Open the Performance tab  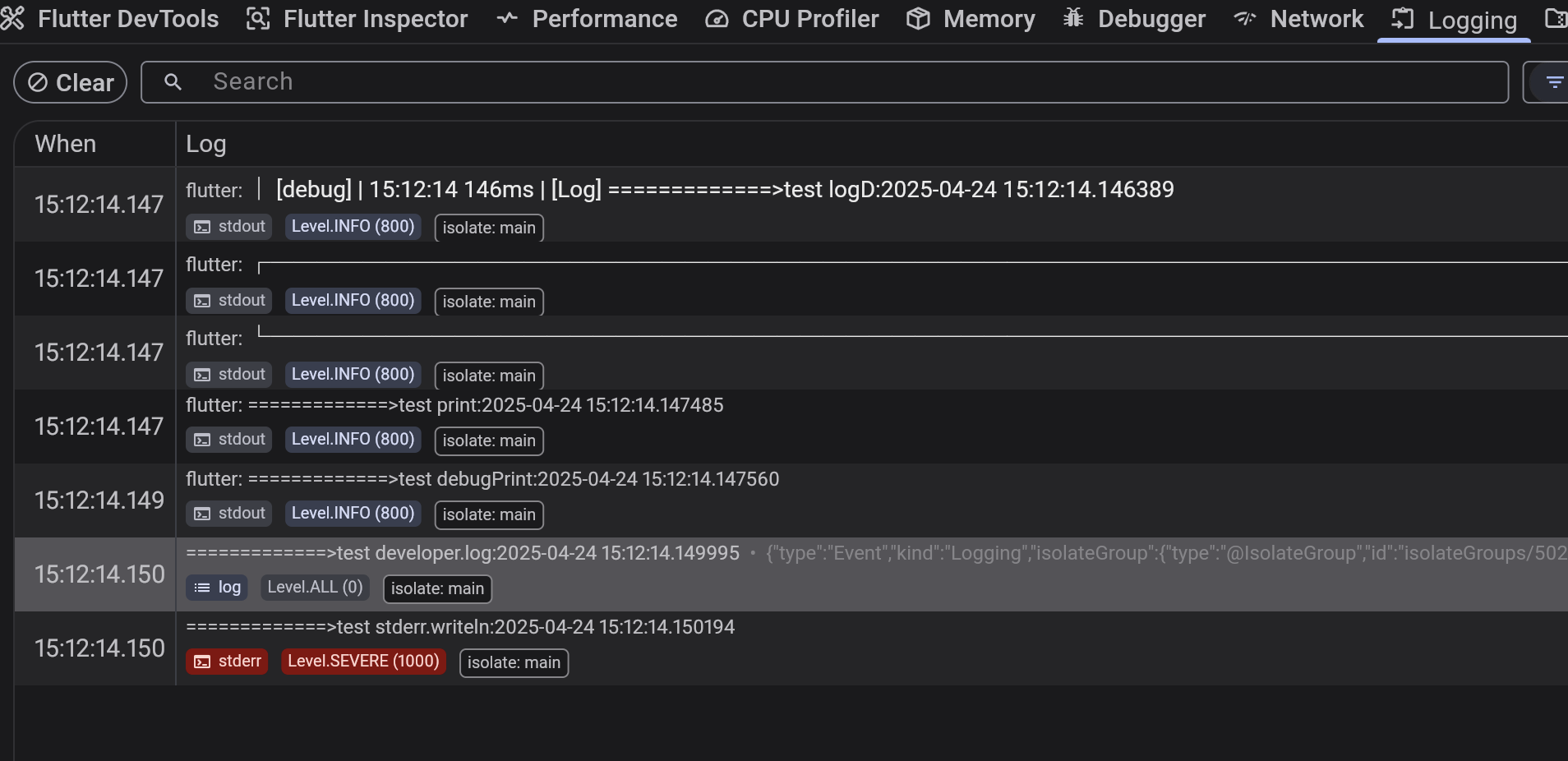click(x=587, y=19)
